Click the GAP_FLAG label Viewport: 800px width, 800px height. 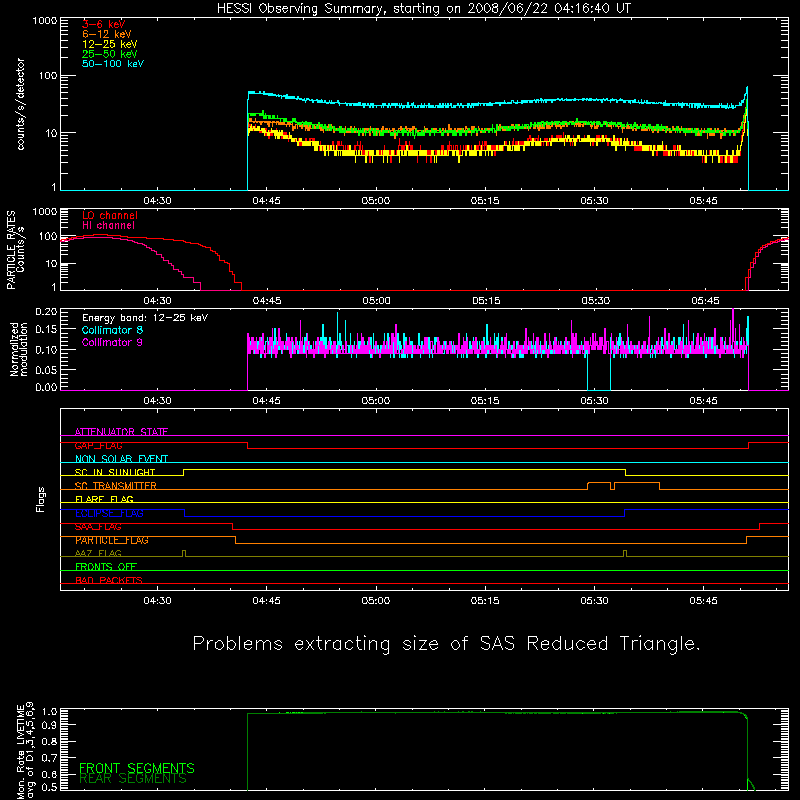(x=98, y=445)
